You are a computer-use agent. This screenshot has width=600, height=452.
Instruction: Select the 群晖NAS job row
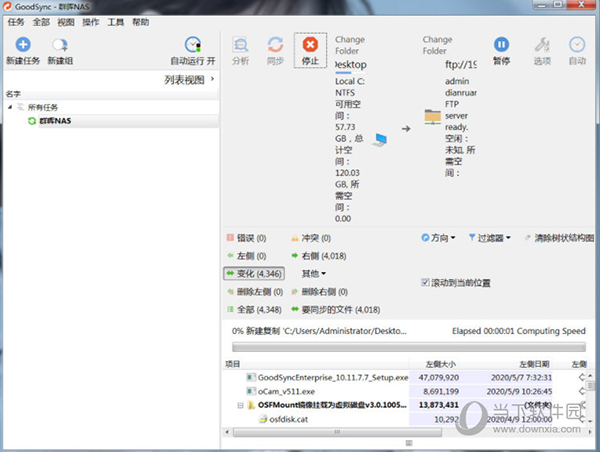click(x=128, y=121)
